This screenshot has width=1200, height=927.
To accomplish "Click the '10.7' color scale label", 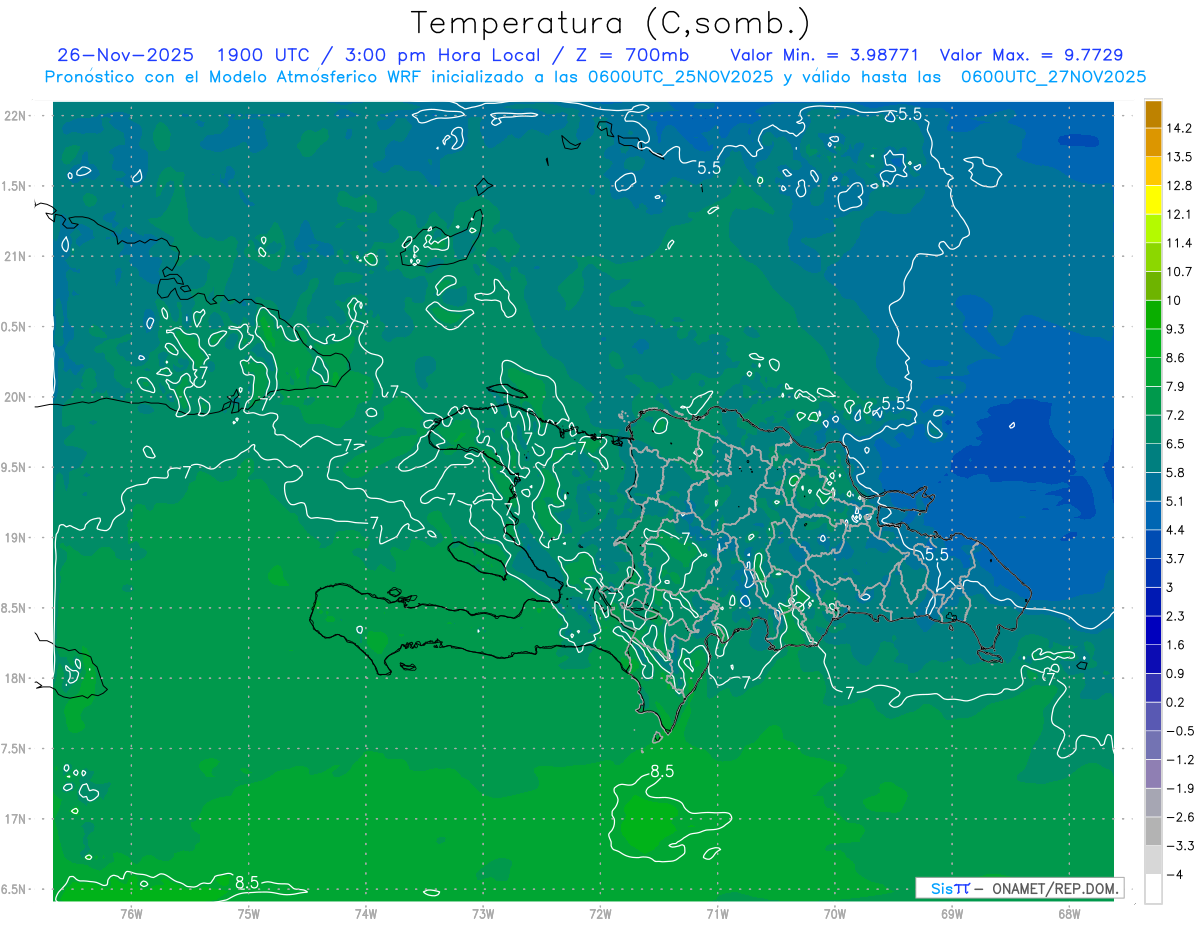I will (1179, 272).
